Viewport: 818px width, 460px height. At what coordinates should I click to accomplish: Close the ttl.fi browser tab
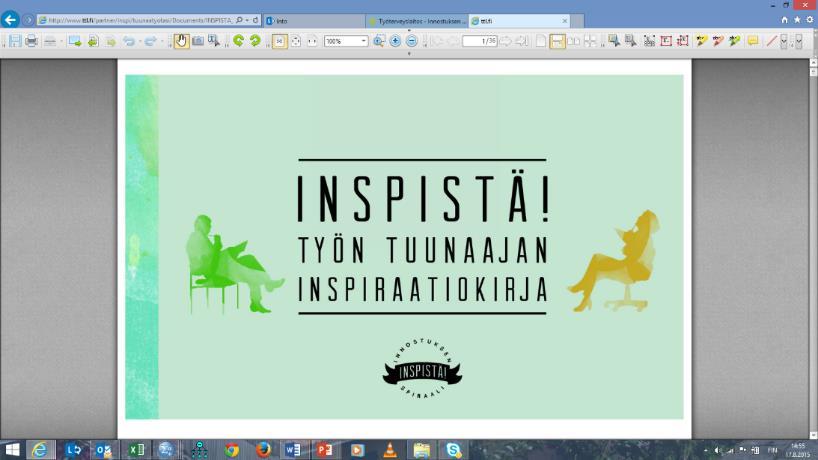pos(564,21)
